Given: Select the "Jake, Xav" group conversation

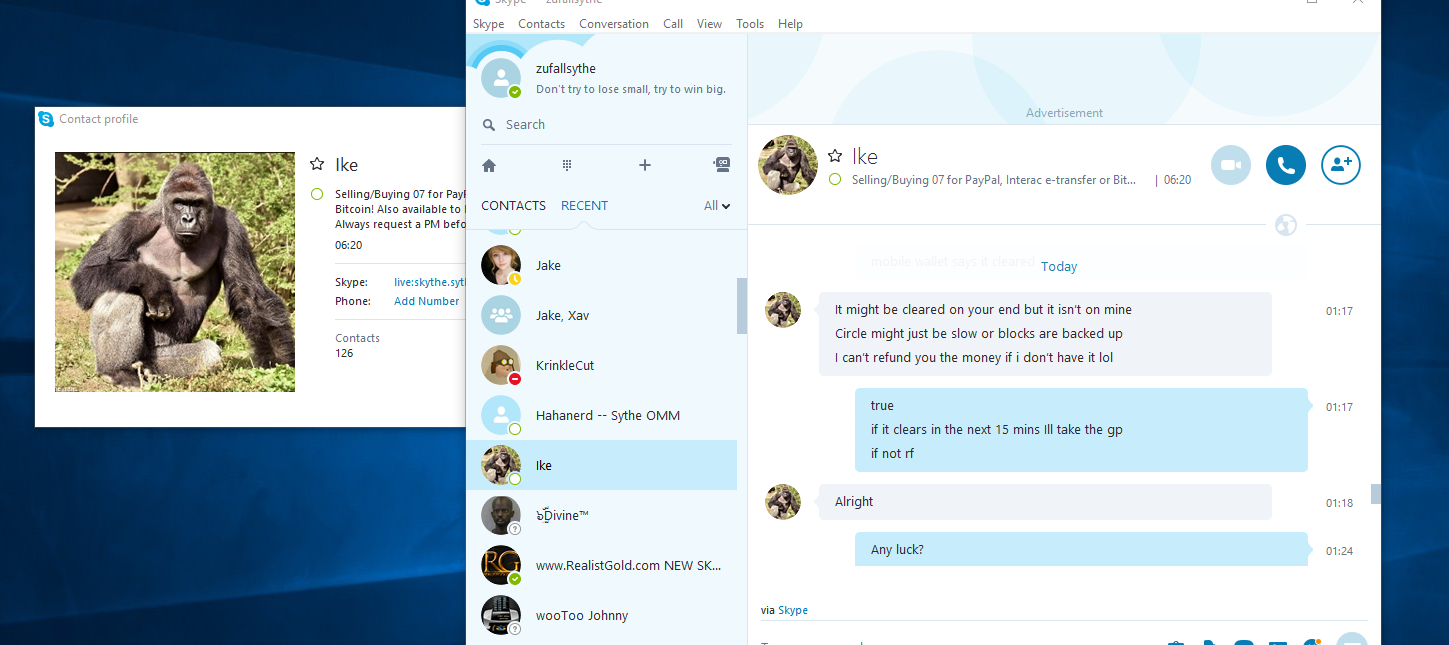Looking at the screenshot, I should (x=602, y=315).
